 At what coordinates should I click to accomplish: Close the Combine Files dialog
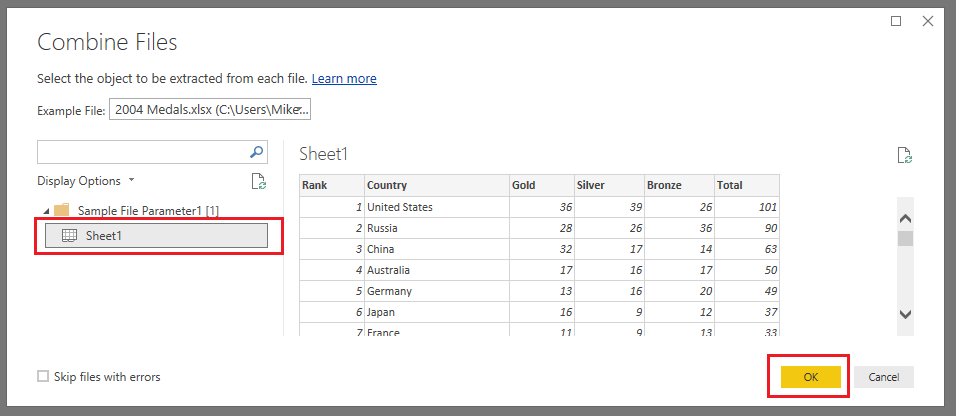tap(928, 21)
